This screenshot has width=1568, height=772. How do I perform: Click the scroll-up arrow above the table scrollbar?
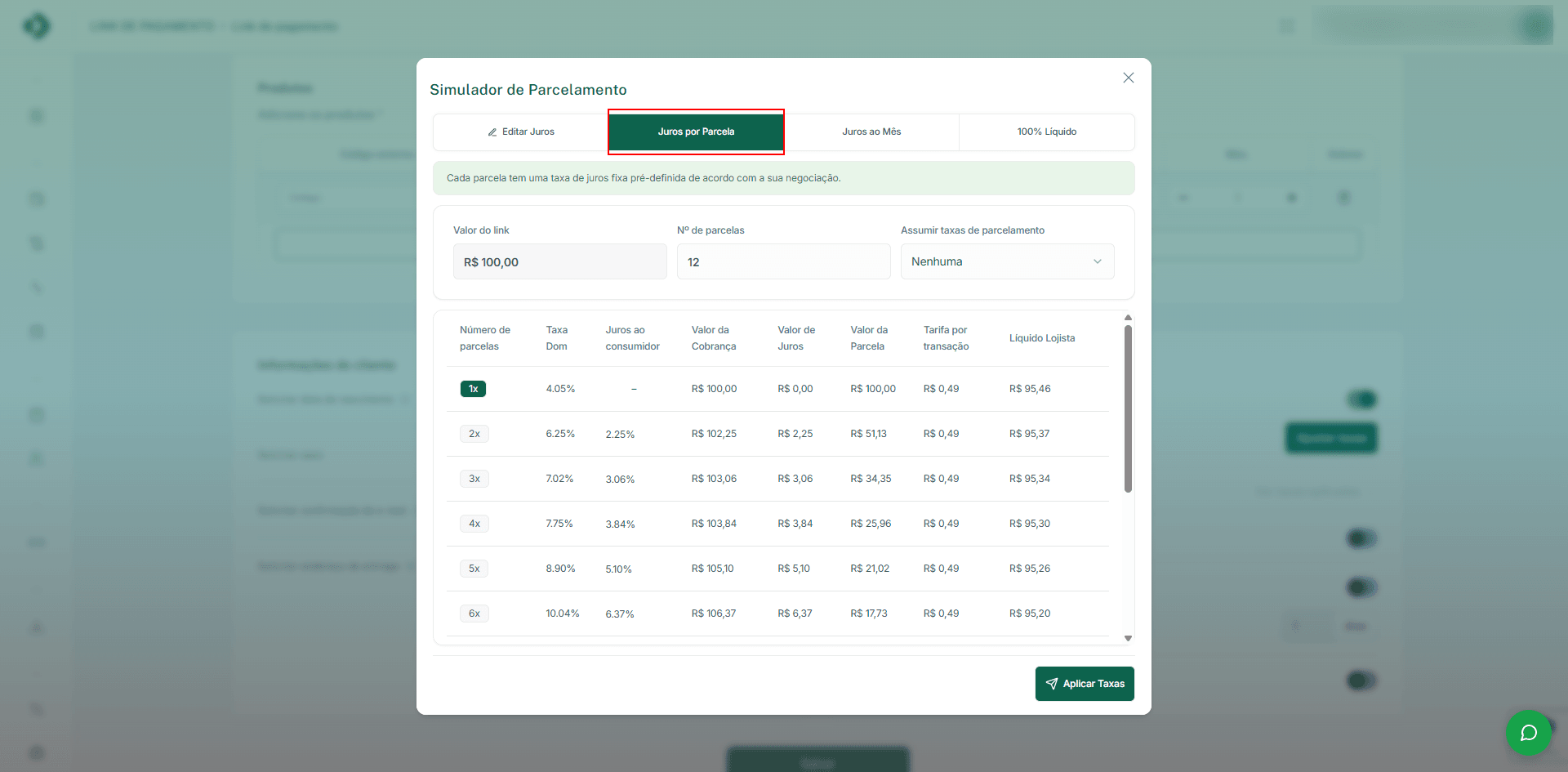(1128, 317)
